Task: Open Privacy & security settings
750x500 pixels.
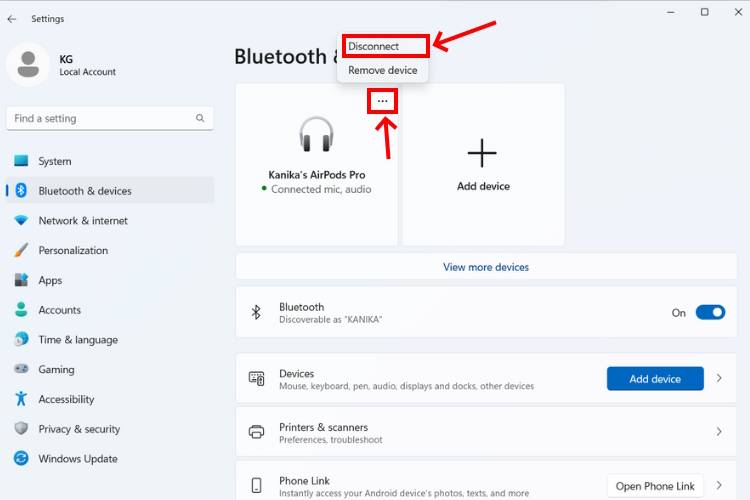Action: (110, 428)
